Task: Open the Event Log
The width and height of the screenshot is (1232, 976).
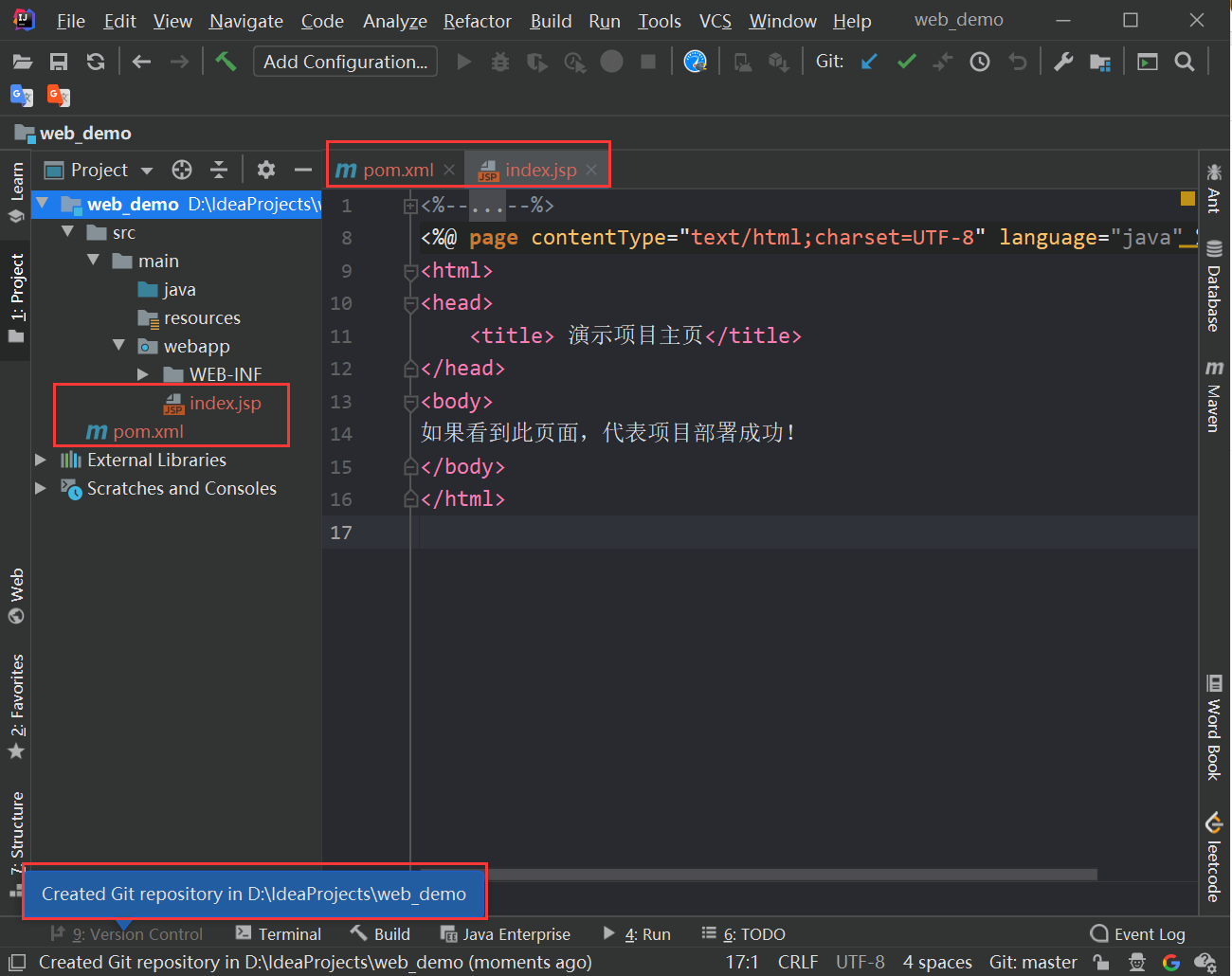Action: pyautogui.click(x=1150, y=933)
